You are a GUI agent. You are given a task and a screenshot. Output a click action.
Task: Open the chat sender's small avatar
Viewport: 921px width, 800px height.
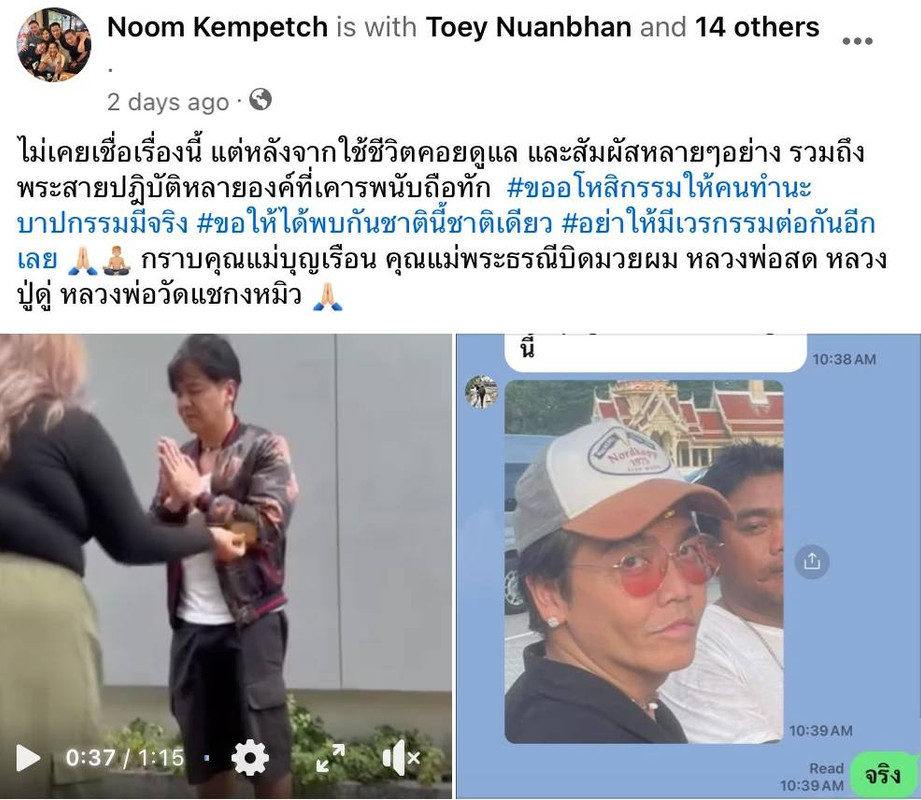(x=481, y=392)
